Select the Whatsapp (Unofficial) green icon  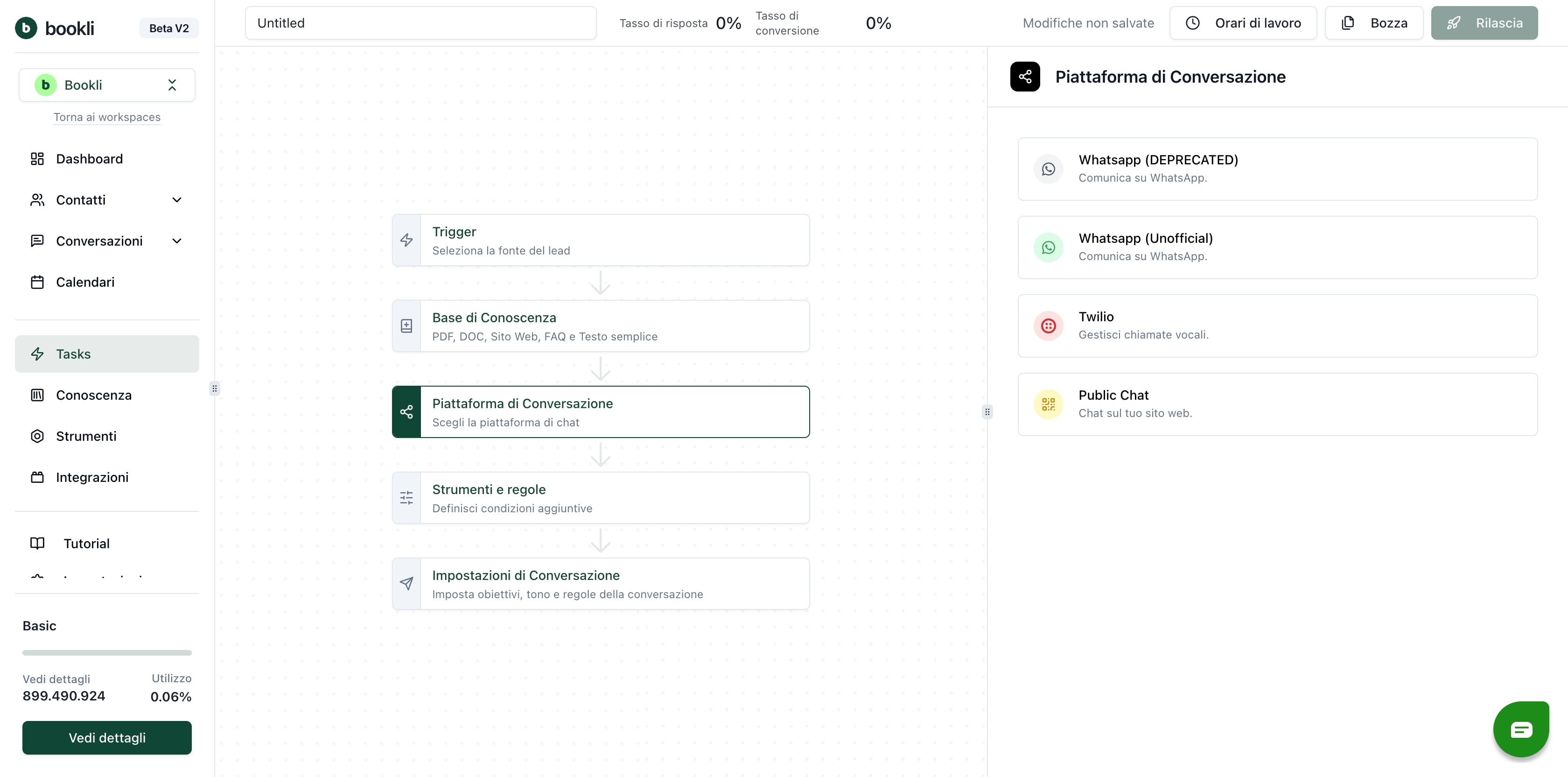point(1048,247)
